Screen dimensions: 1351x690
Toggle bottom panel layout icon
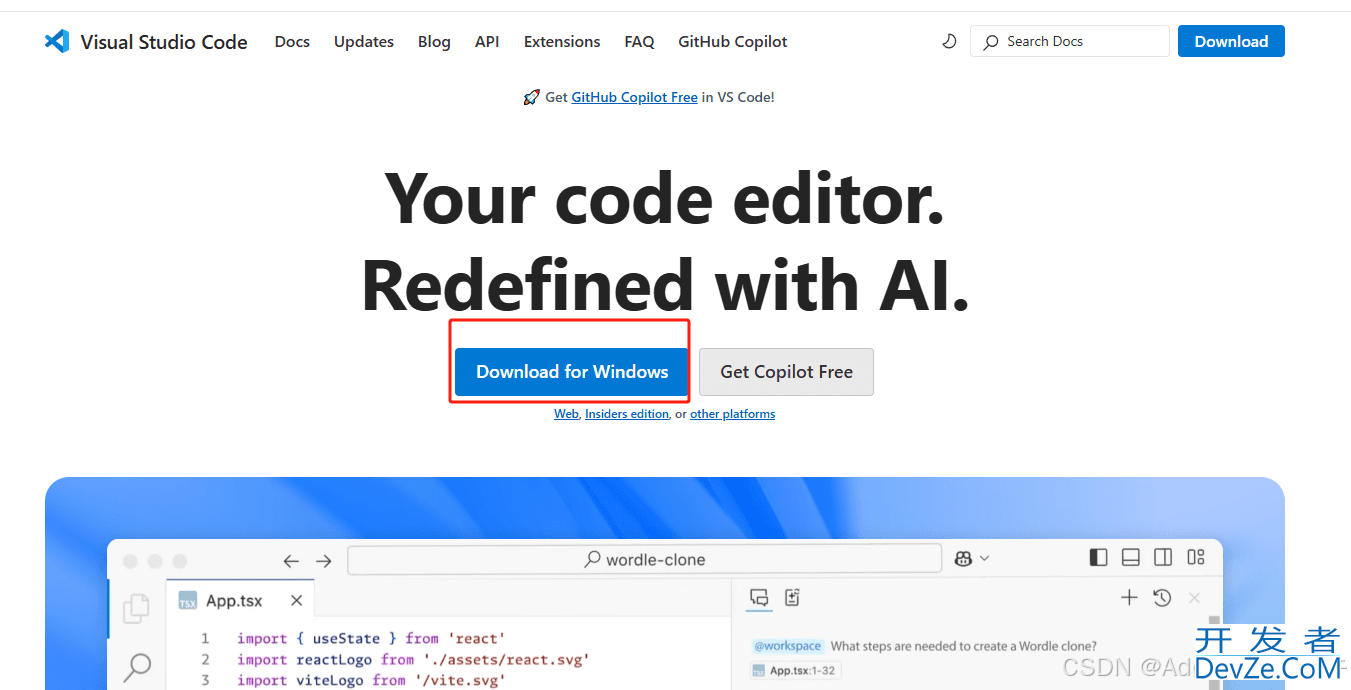click(x=1131, y=557)
